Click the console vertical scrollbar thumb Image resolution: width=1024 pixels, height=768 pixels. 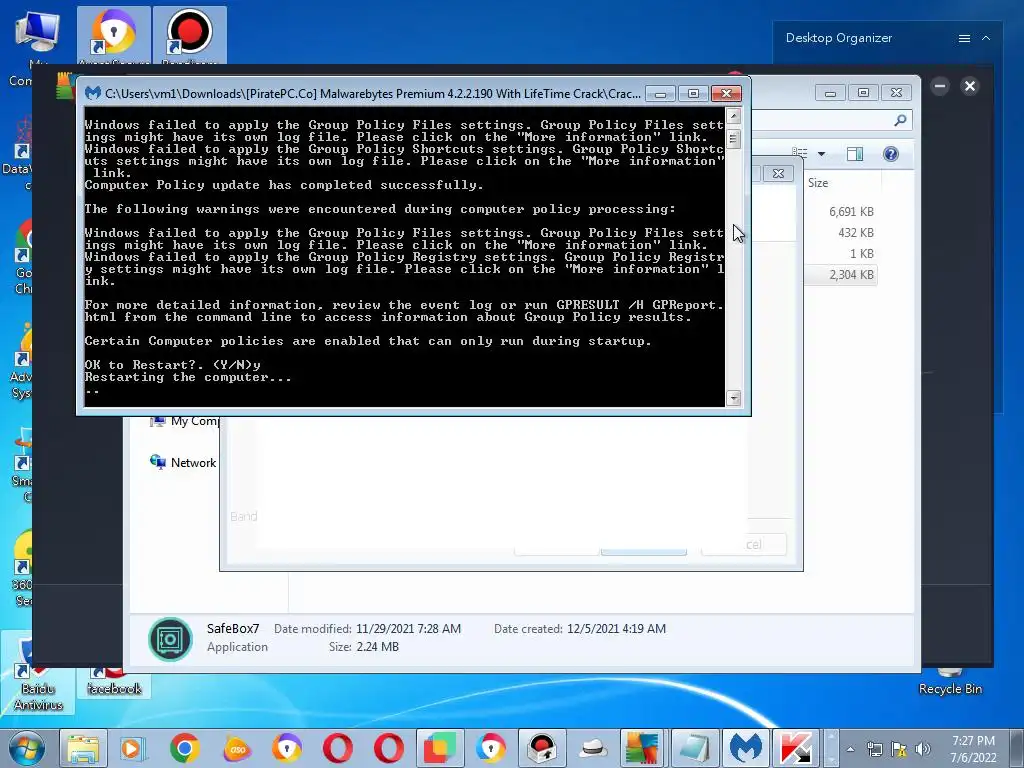[733, 139]
